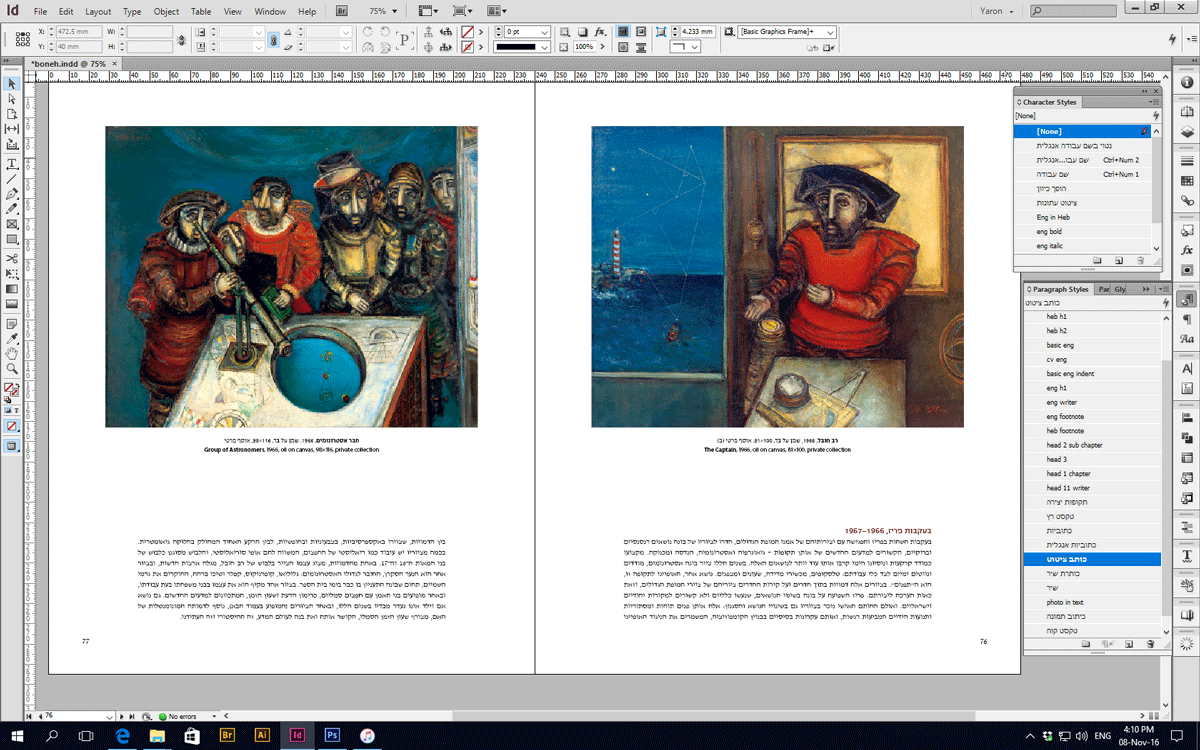1200x750 pixels.
Task: Click the stroke color swatch in Control panel
Action: 467,46
